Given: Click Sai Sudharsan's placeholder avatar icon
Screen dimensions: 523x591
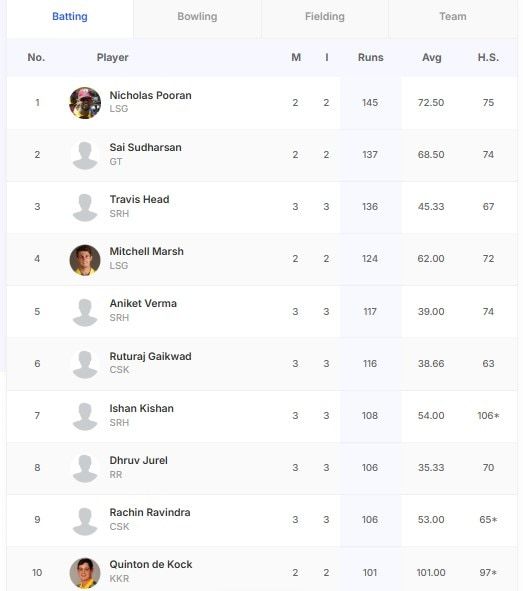Looking at the screenshot, I should pyautogui.click(x=85, y=155).
